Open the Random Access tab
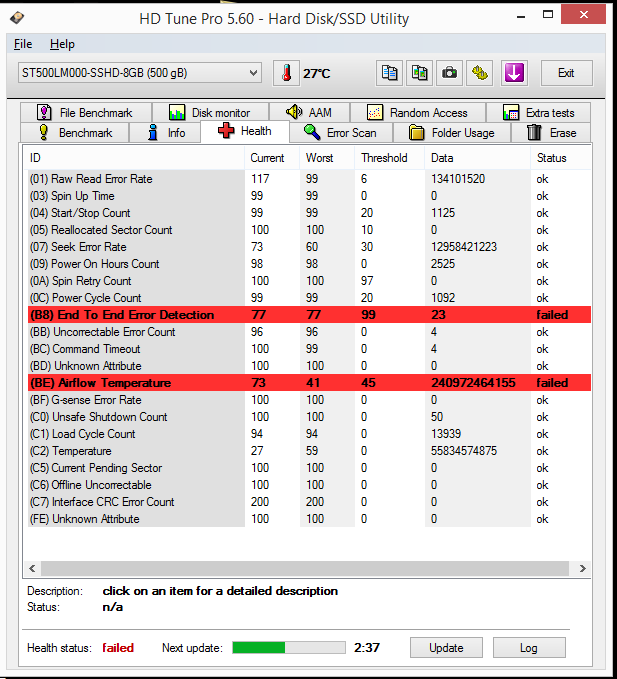The height and width of the screenshot is (679, 617). [418, 113]
